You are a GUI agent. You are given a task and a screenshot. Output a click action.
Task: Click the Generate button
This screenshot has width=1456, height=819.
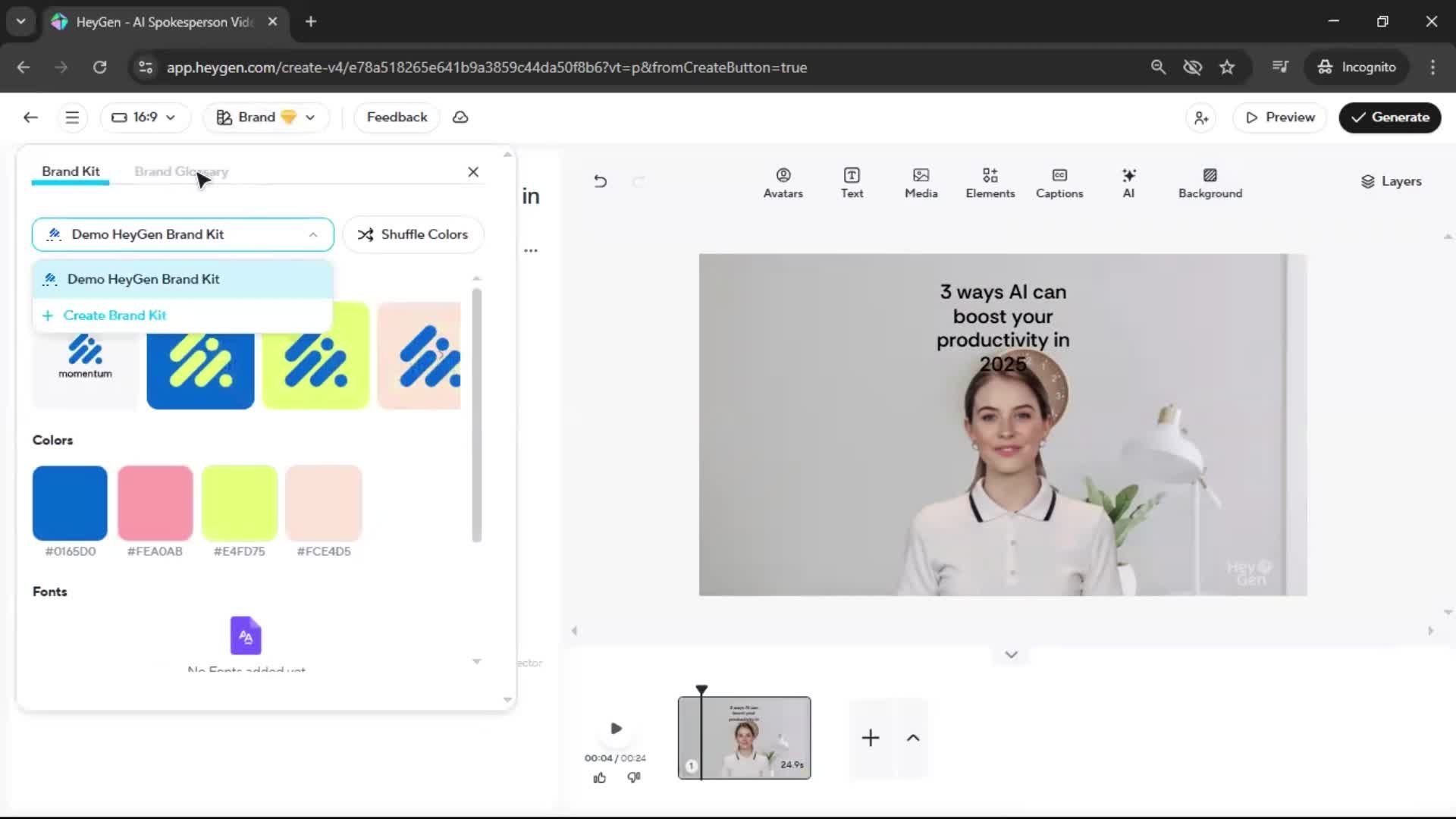coord(1389,118)
